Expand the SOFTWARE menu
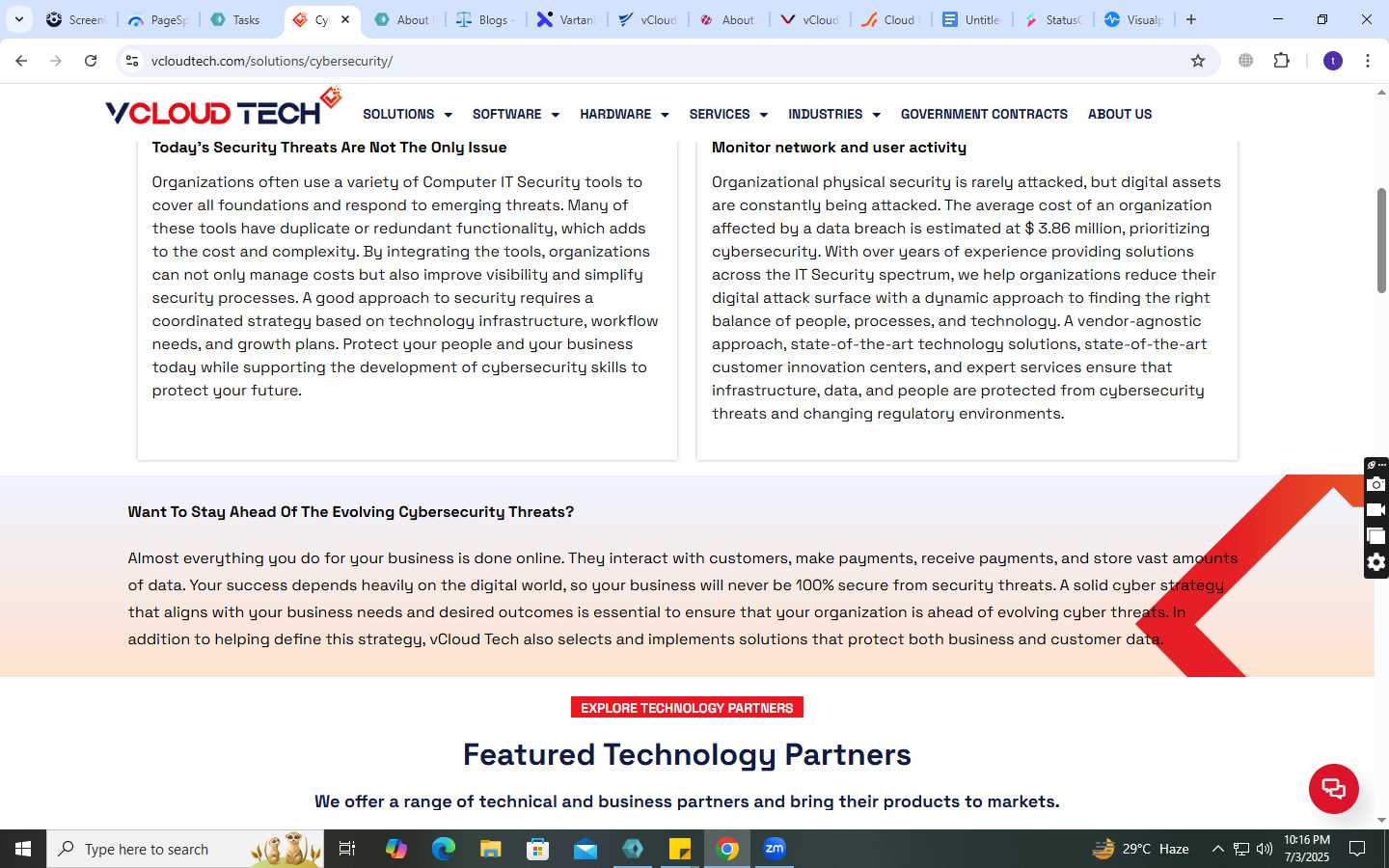 (x=516, y=114)
